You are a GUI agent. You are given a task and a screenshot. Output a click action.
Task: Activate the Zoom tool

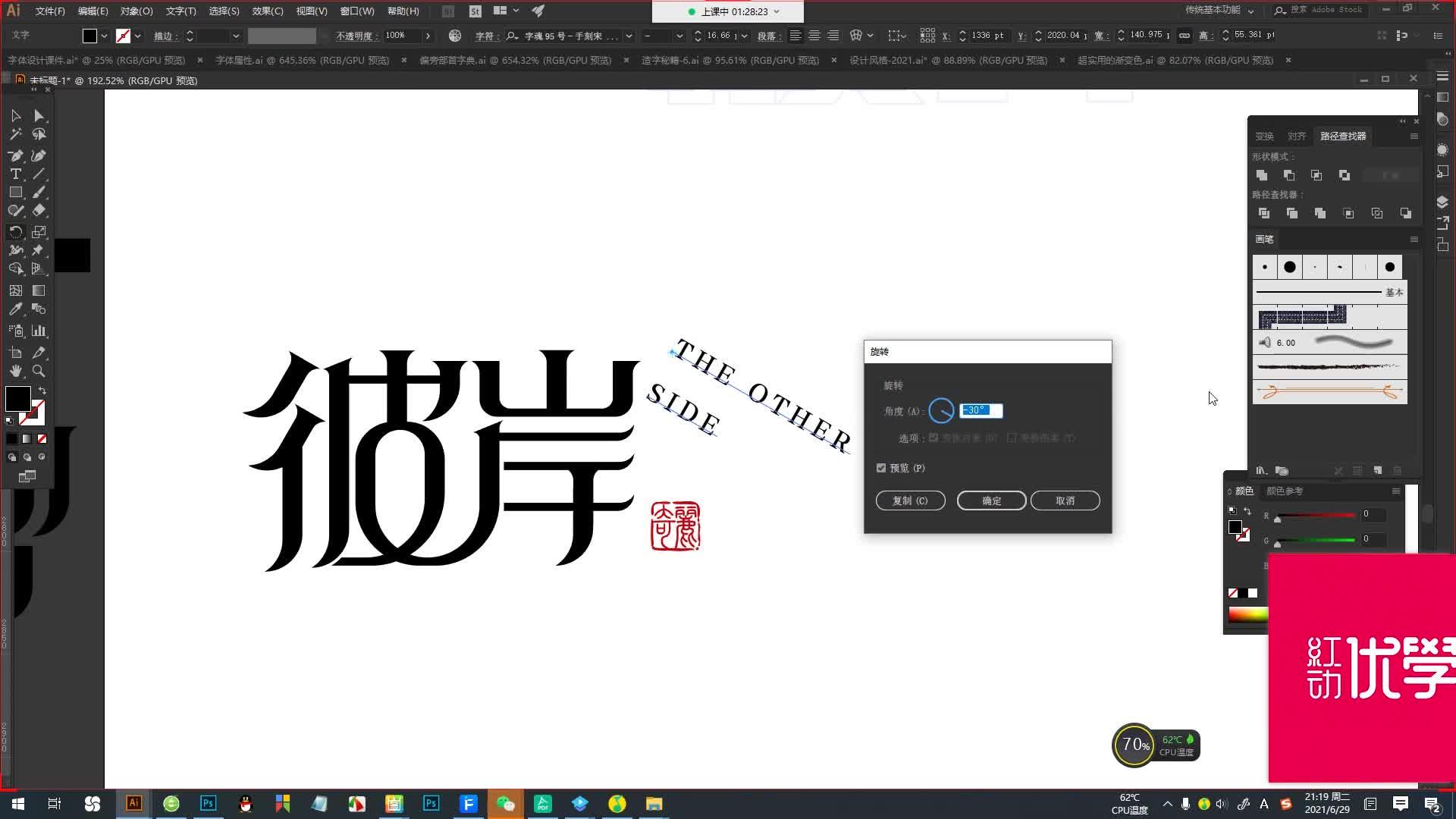tap(39, 371)
